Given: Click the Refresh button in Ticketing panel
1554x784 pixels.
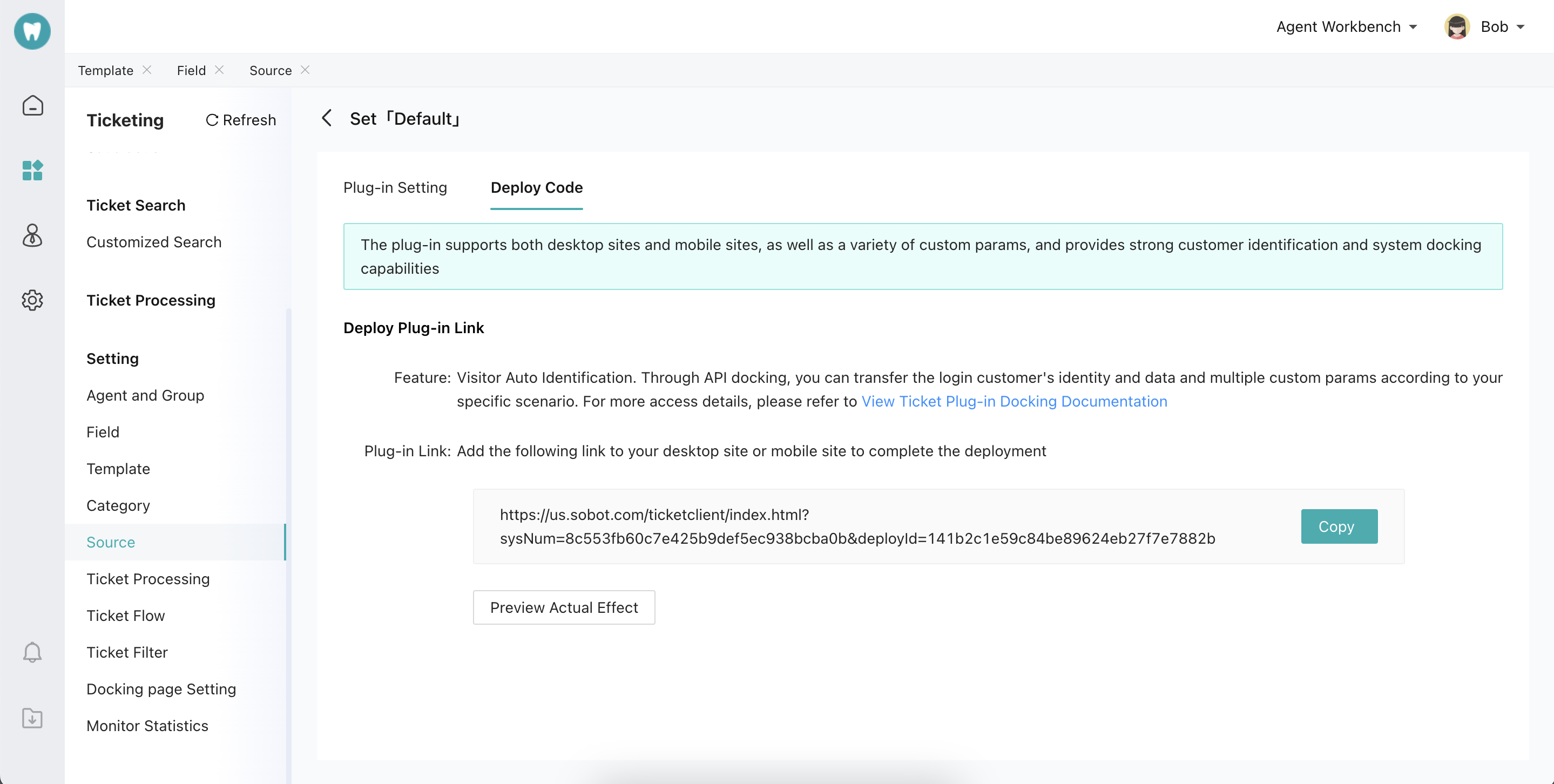Looking at the screenshot, I should point(241,120).
